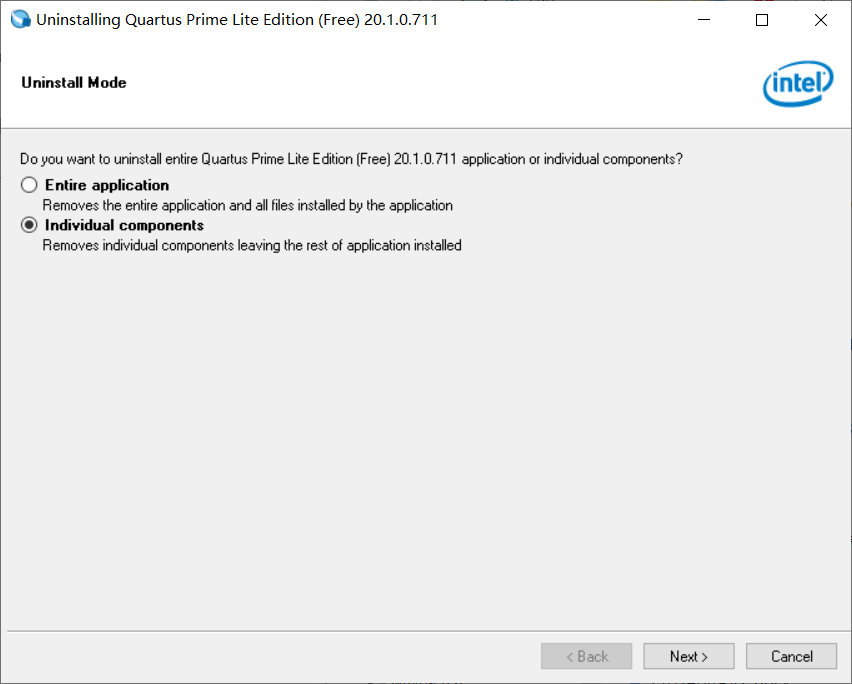Click the Next button to proceed
This screenshot has width=852, height=684.
coord(688,656)
